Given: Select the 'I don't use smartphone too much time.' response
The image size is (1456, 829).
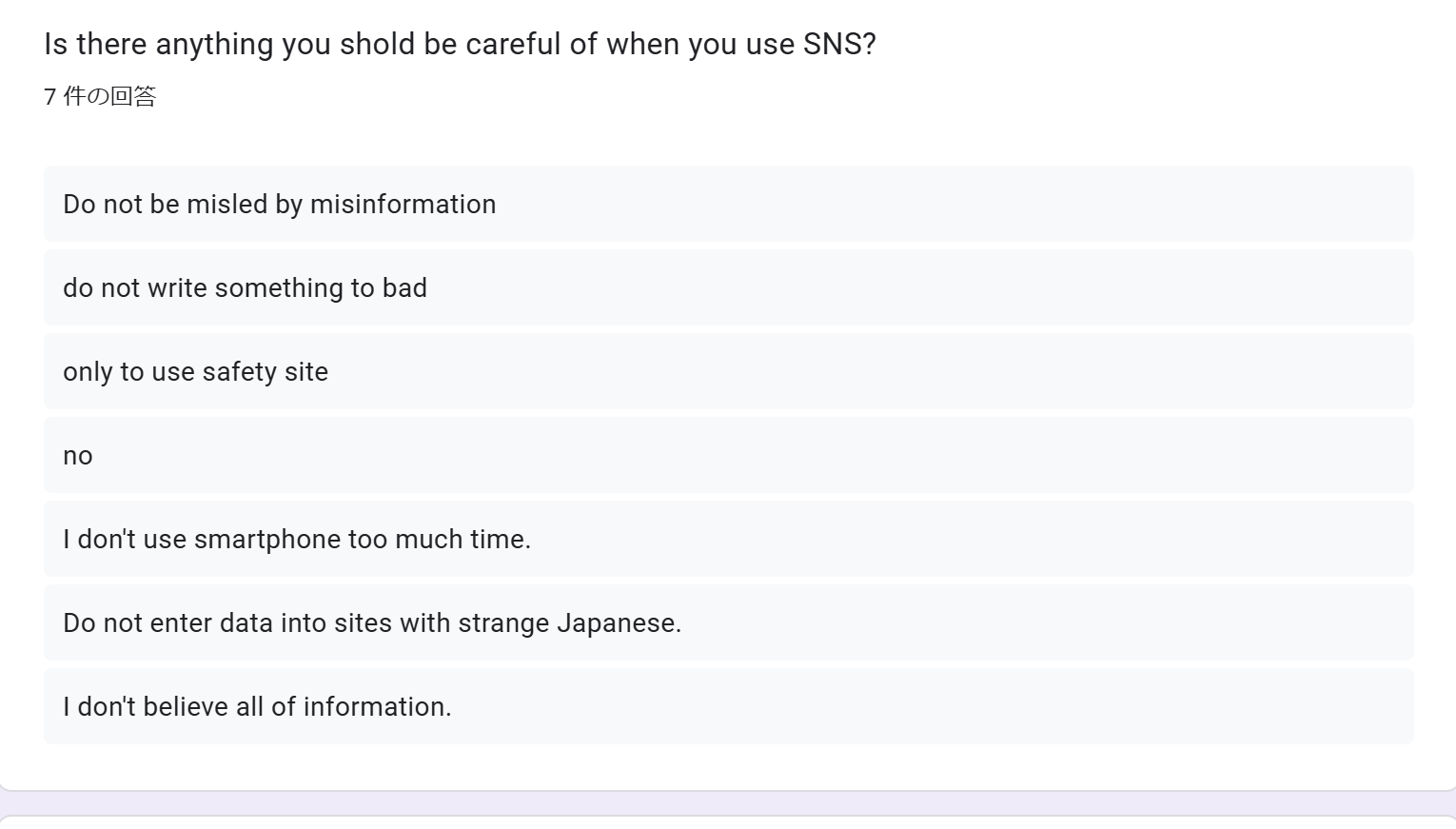Looking at the screenshot, I should click(x=728, y=539).
